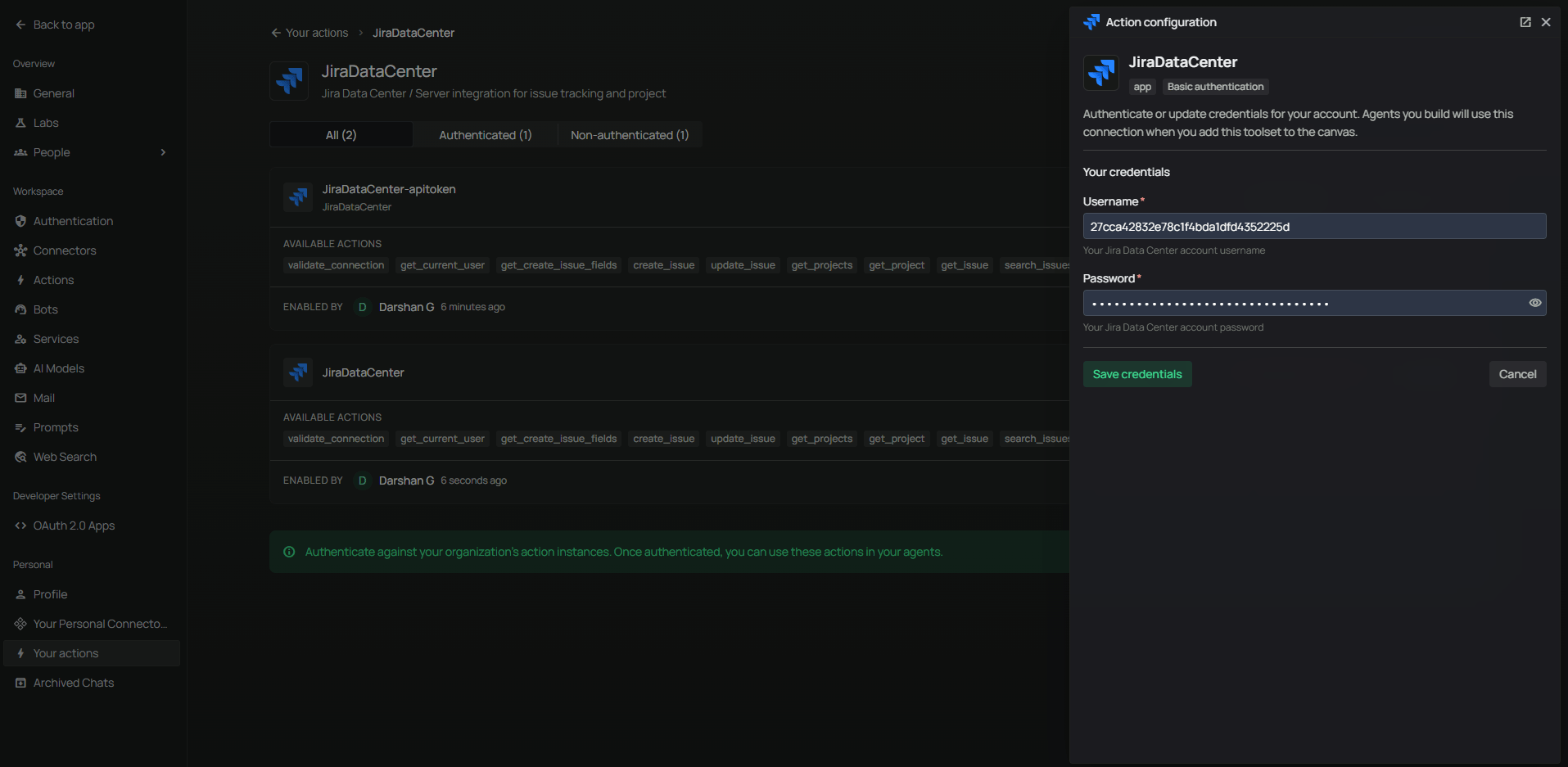The image size is (1568, 767).
Task: Click the Darshan G avatar under JiraDataCenter-apitoken
Action: 362,307
